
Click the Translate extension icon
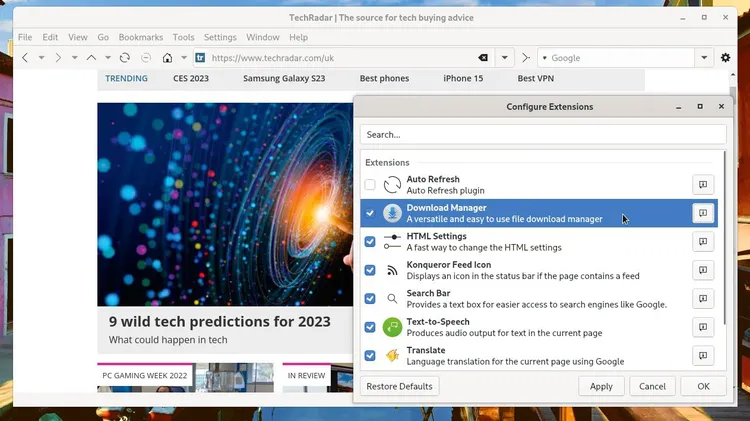[392, 355]
